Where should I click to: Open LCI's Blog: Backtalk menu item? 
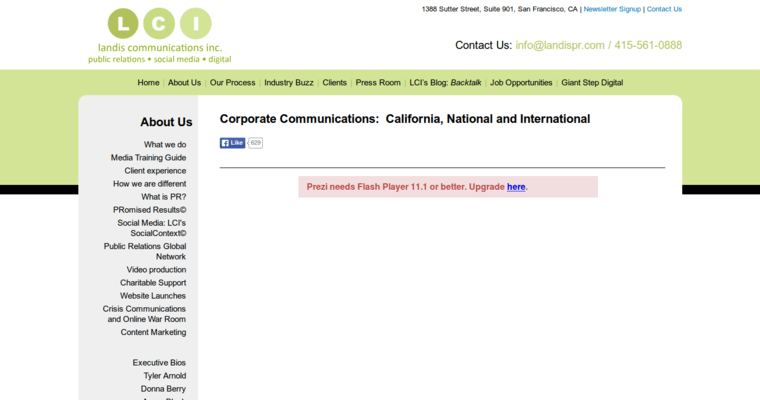(x=445, y=82)
